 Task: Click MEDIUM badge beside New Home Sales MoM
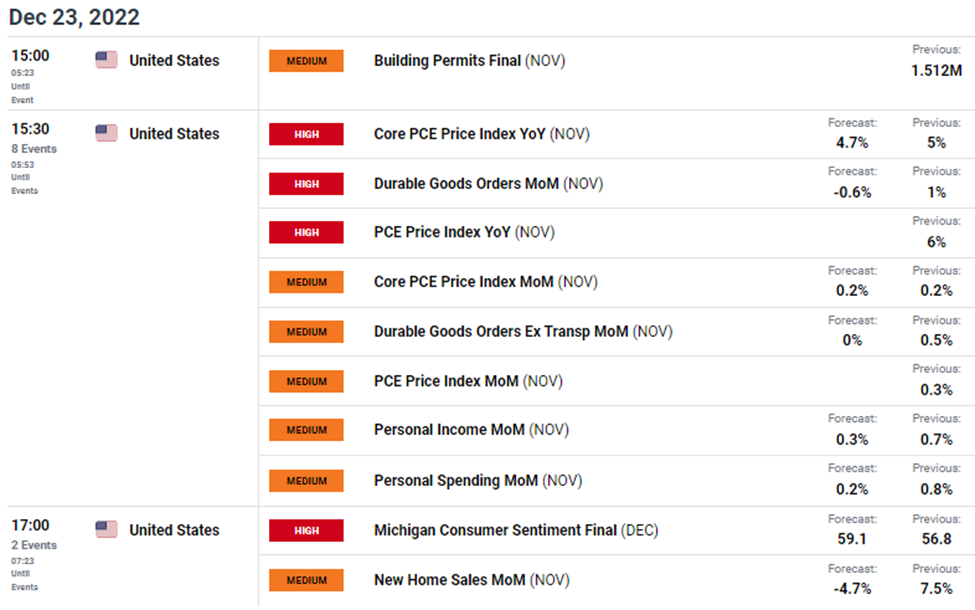pyautogui.click(x=306, y=580)
